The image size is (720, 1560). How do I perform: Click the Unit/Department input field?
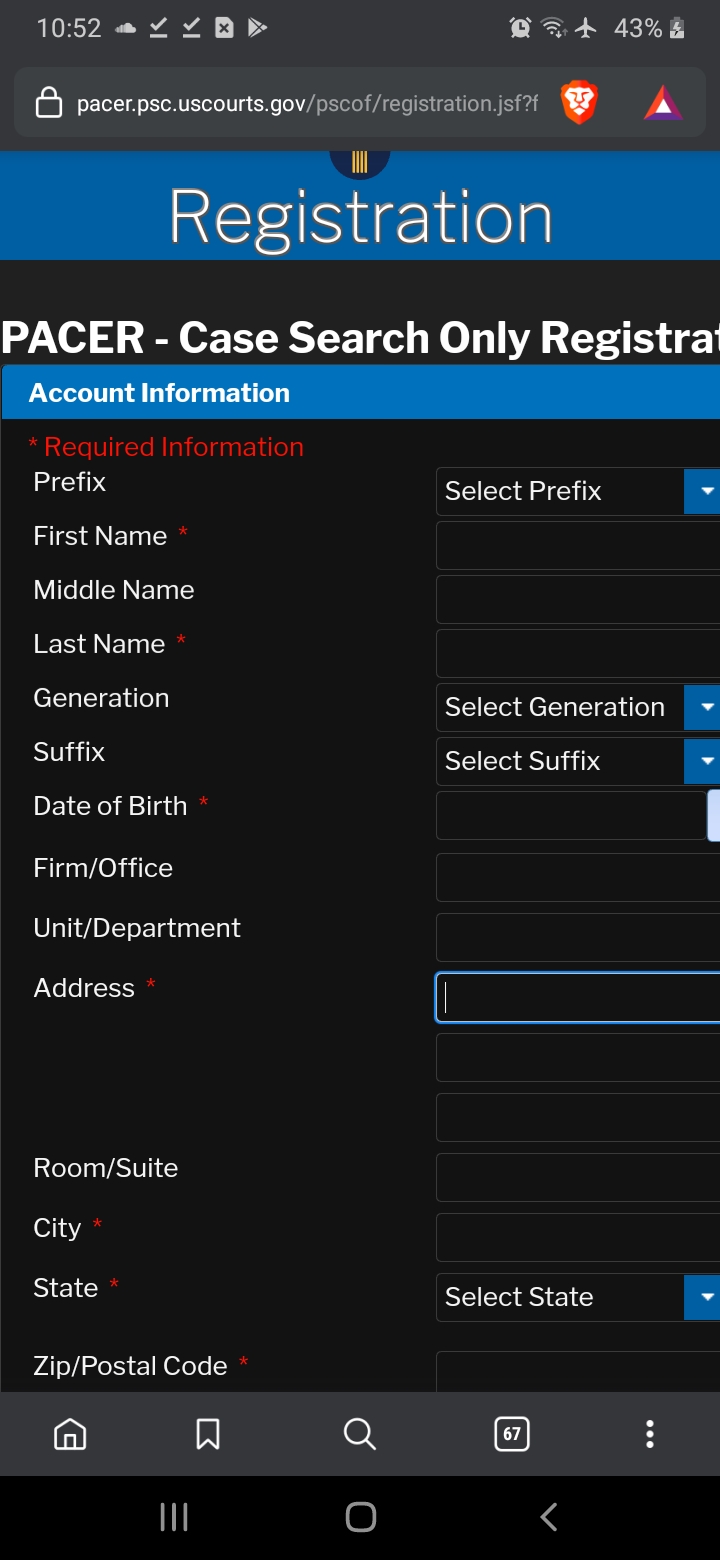pos(578,937)
